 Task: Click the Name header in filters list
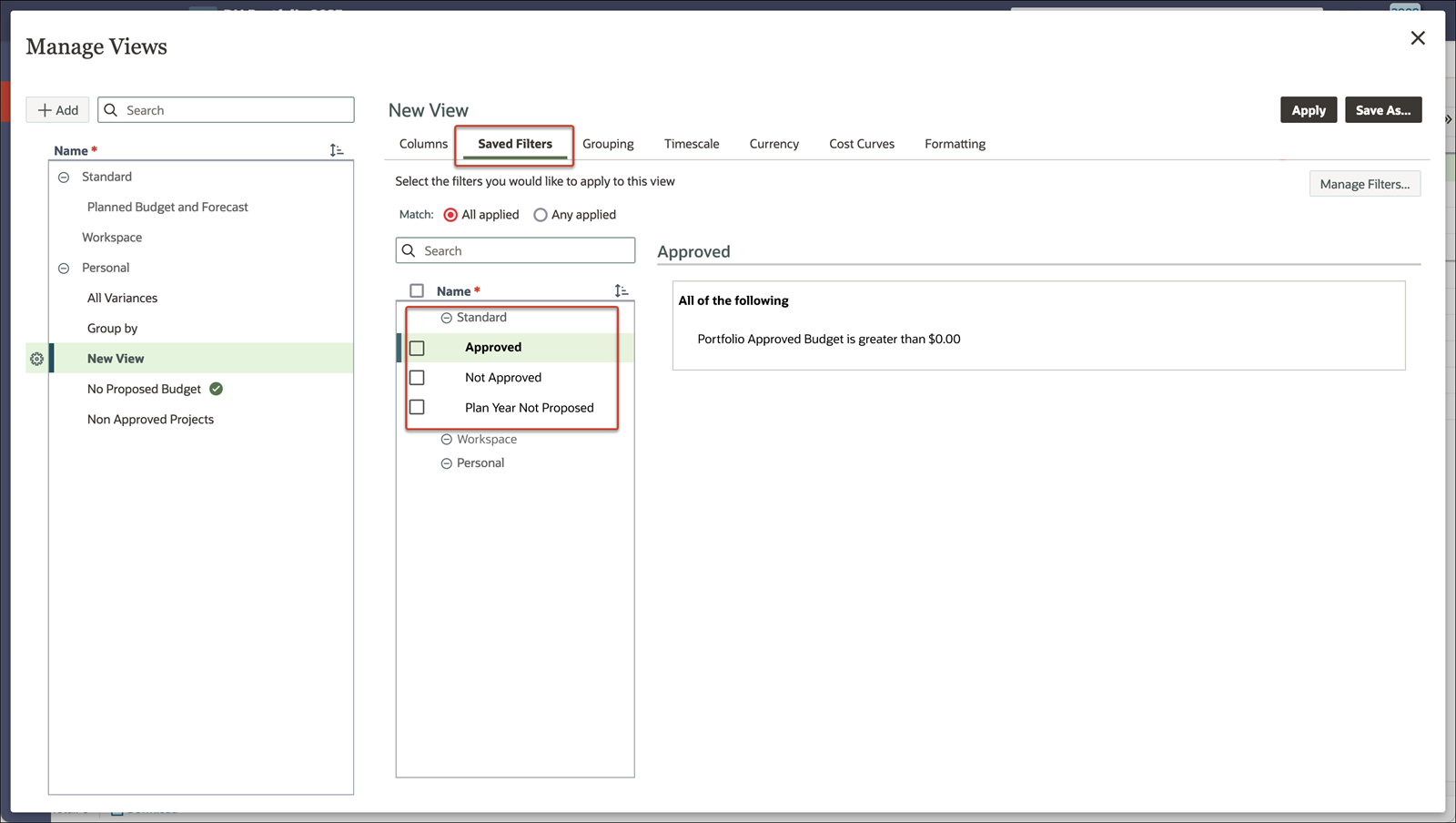453,291
